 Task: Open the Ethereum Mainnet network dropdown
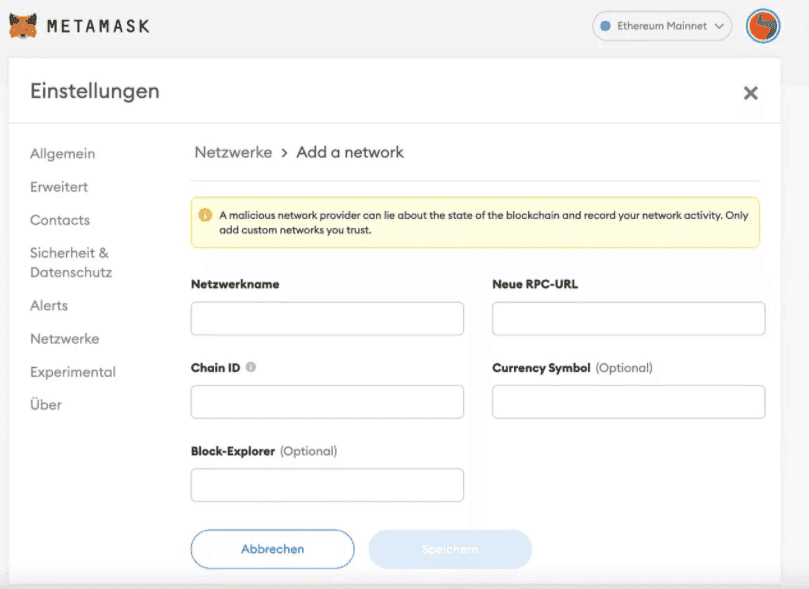click(662, 26)
